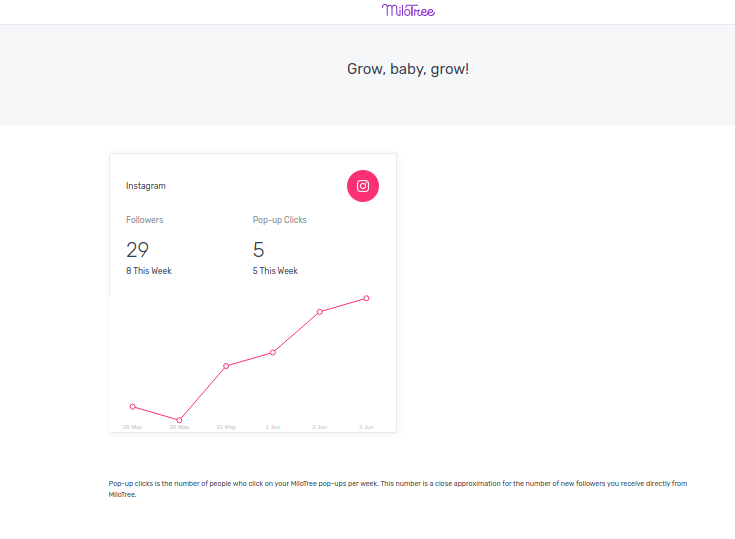
Task: Click the 1 Jun chart data point
Action: point(273,352)
